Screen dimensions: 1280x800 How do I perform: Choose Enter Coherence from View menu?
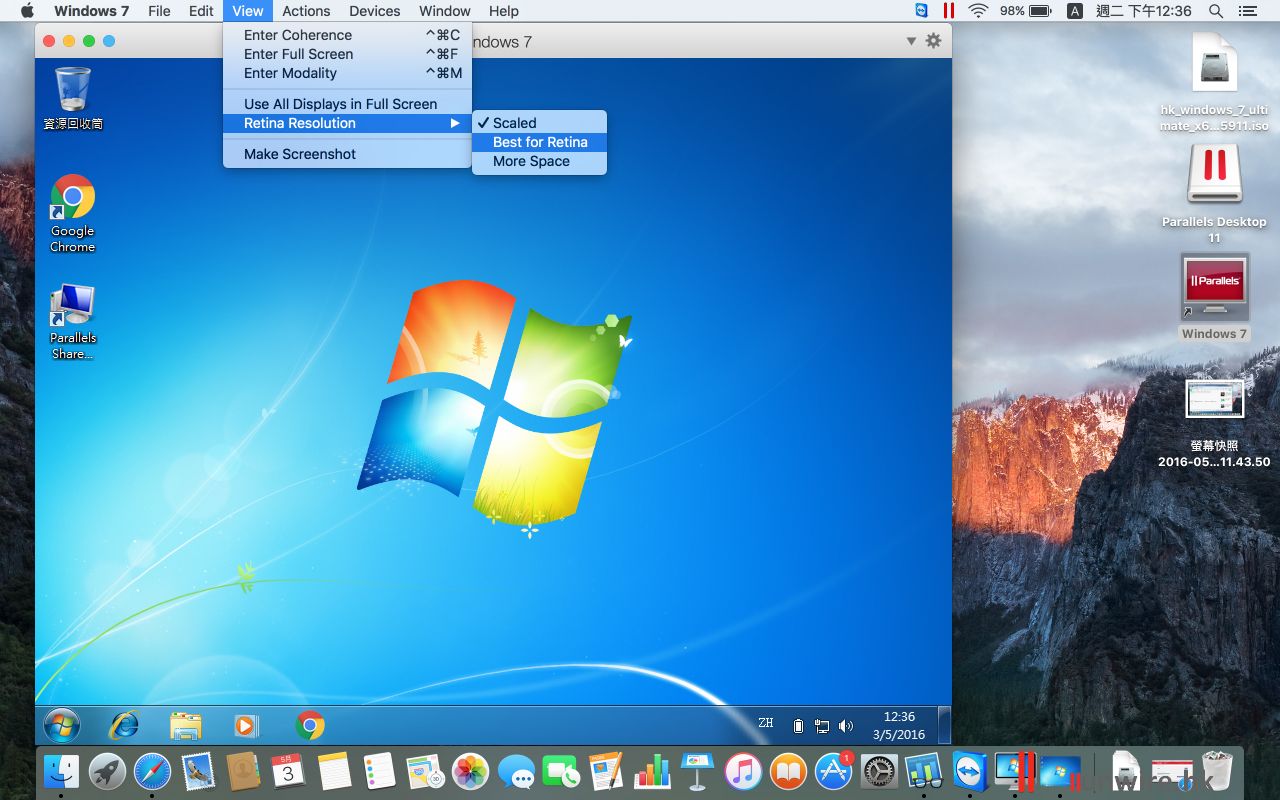pyautogui.click(x=298, y=35)
